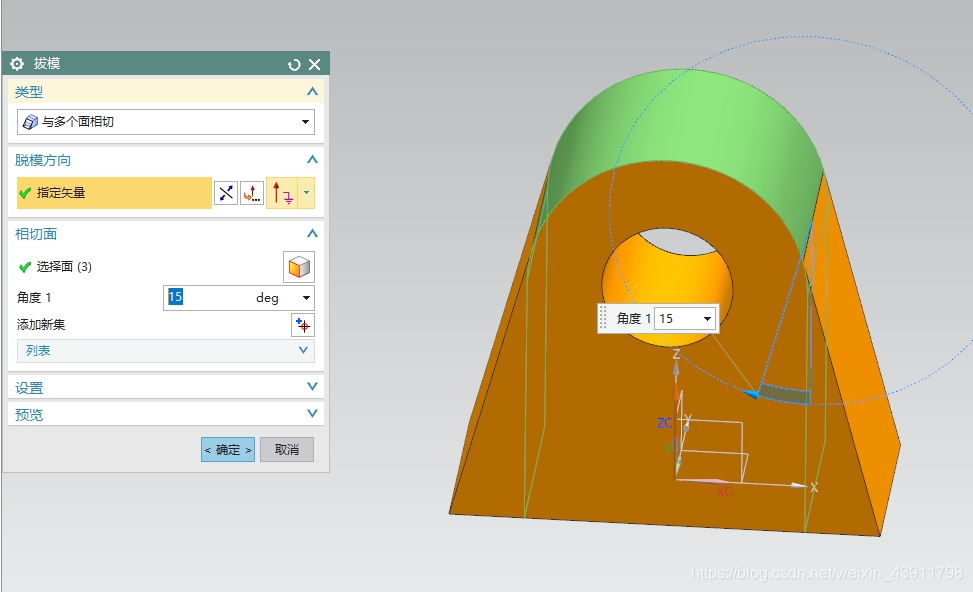The width and height of the screenshot is (973, 592).
Task: Expand the 预览 section
Action: click(166, 415)
